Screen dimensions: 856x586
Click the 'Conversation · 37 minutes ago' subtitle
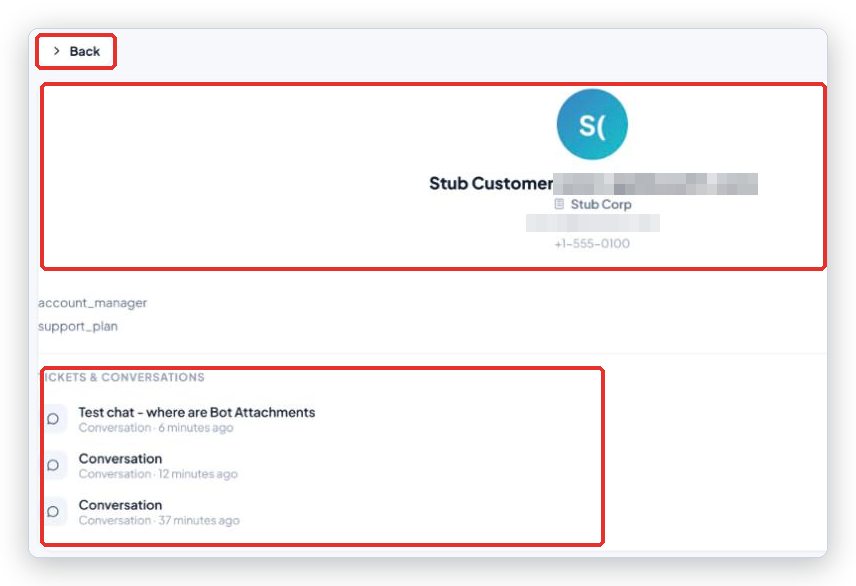159,520
